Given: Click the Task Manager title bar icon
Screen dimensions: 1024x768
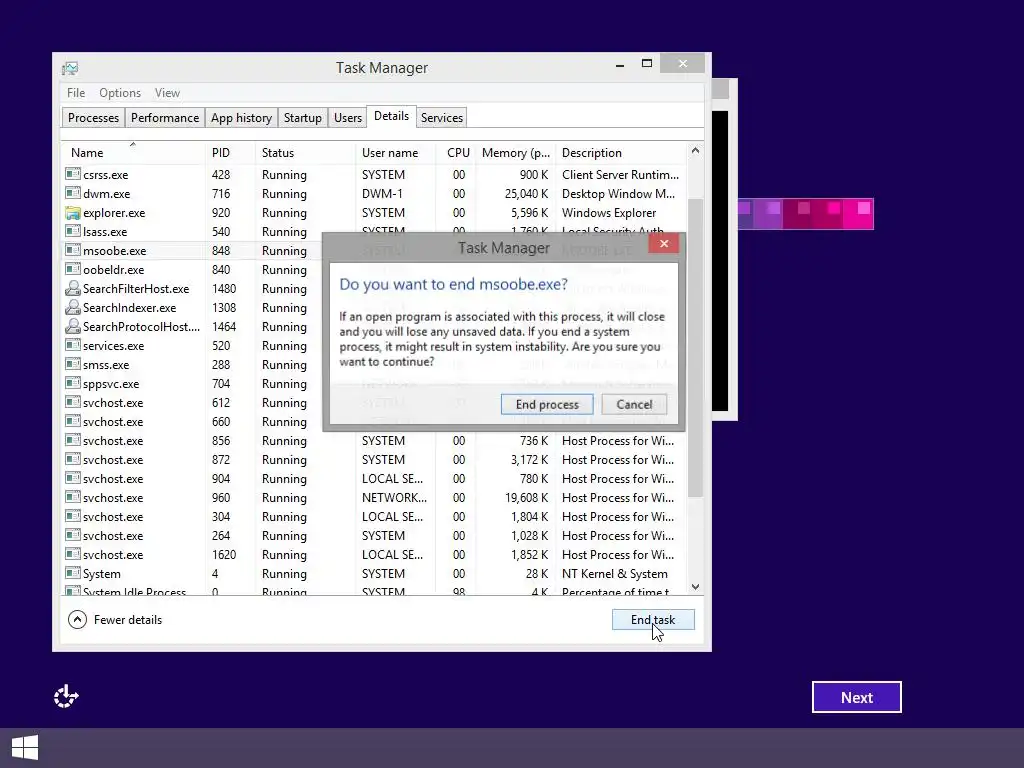Looking at the screenshot, I should (x=70, y=68).
